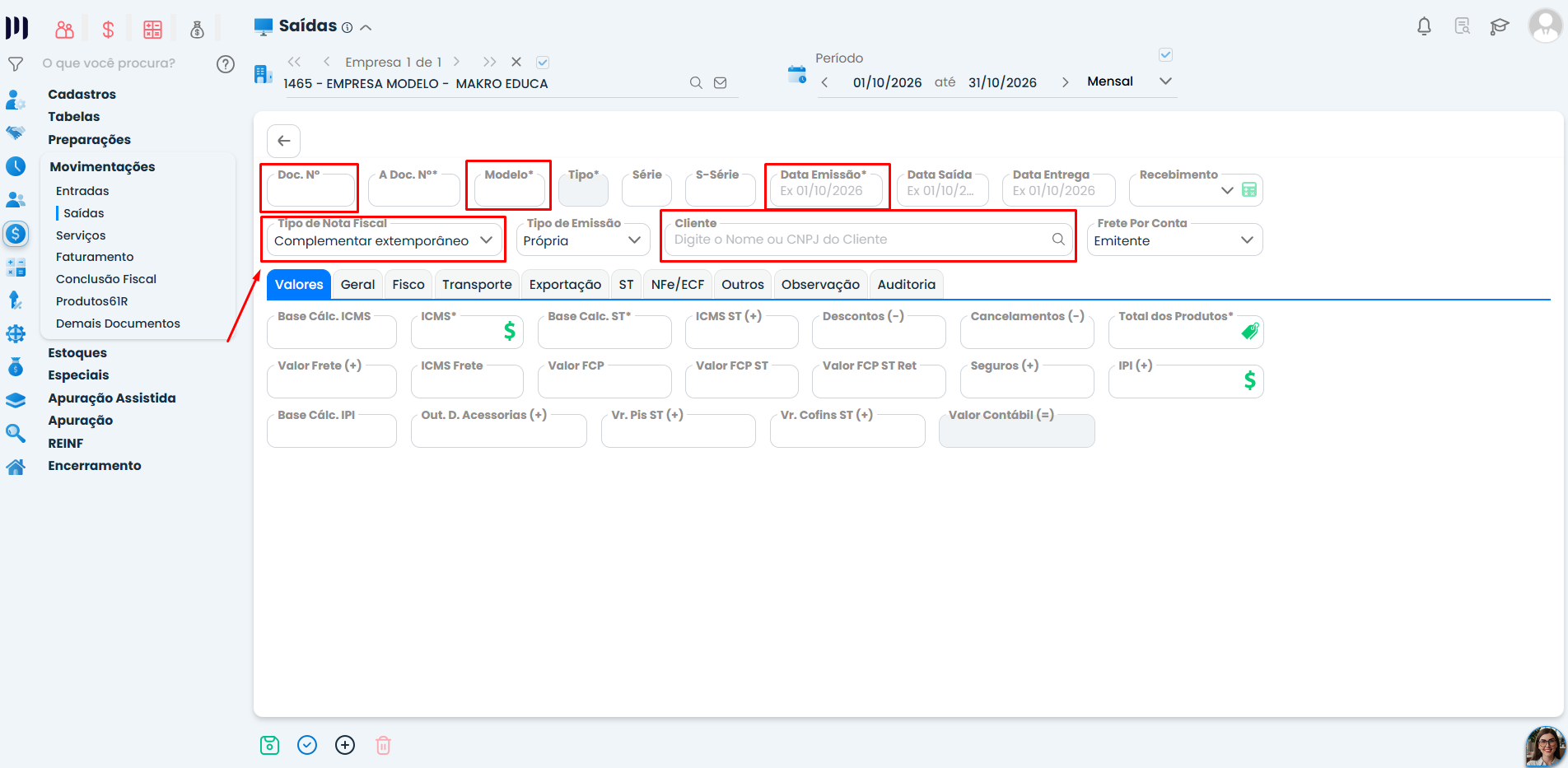This screenshot has height=768, width=1568.
Task: Open Entradas under Movimentações
Action: 82,191
